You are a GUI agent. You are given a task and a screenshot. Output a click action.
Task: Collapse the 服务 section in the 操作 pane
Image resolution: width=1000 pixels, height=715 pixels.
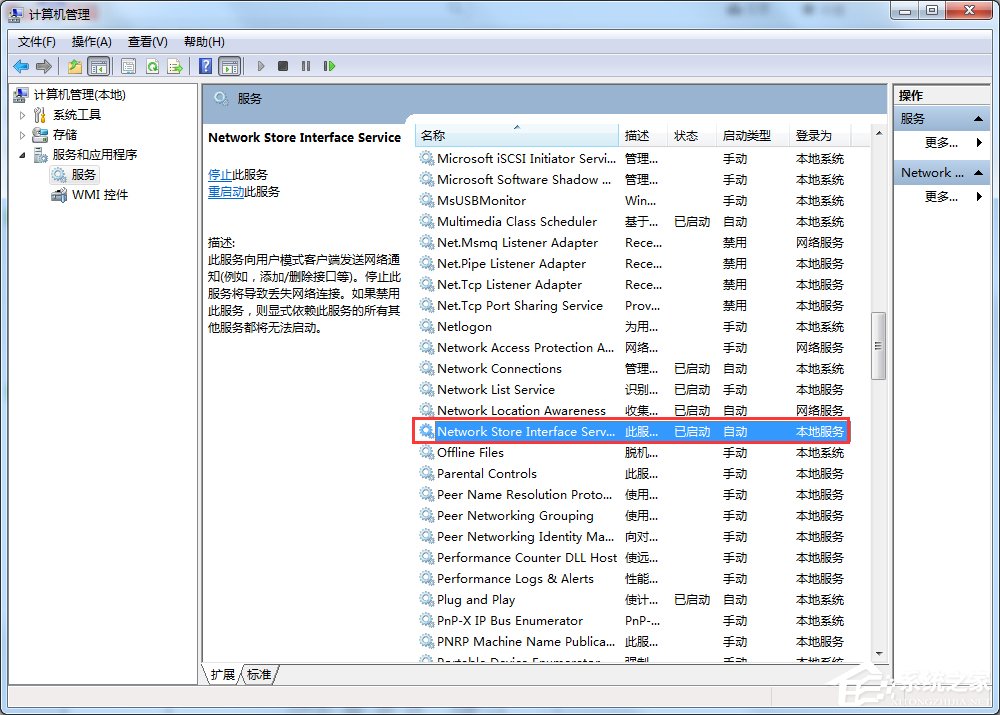coord(978,119)
